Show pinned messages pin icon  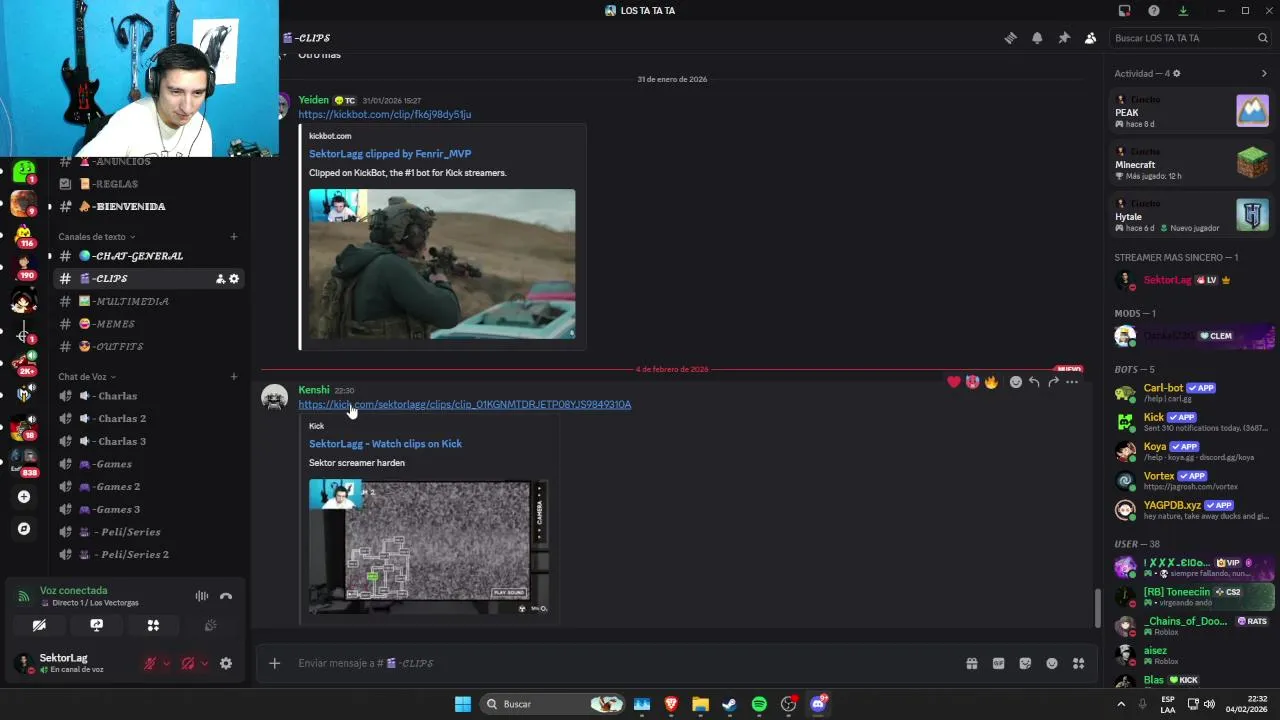pyautogui.click(x=1064, y=38)
